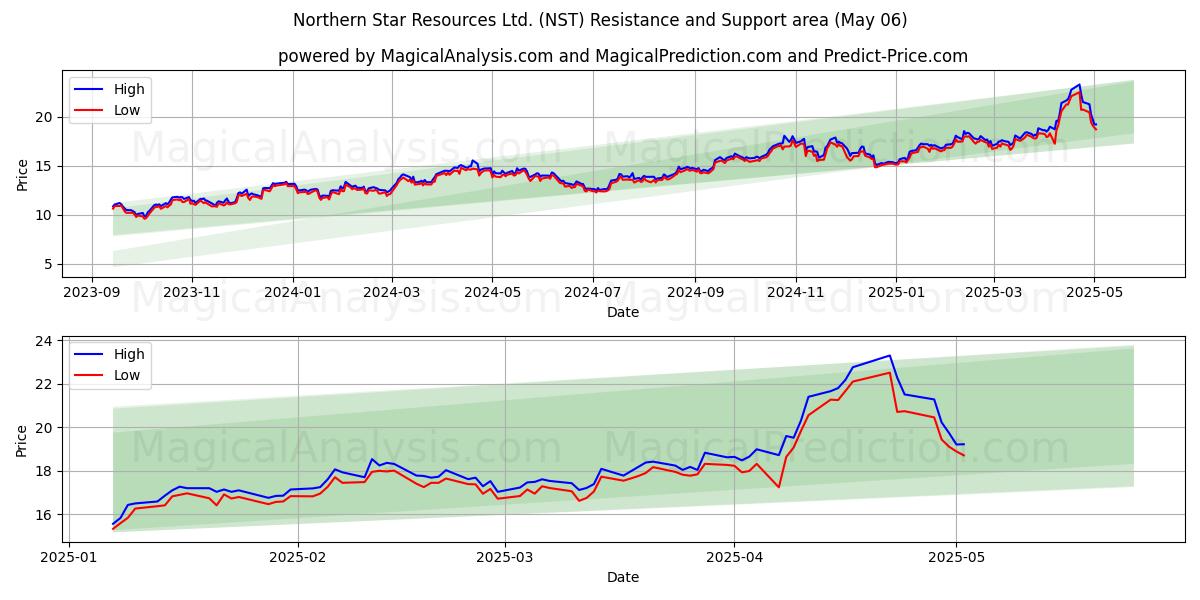
Task: Click the '2025-03' tick label on bottom chart
Action: pyautogui.click(x=505, y=557)
